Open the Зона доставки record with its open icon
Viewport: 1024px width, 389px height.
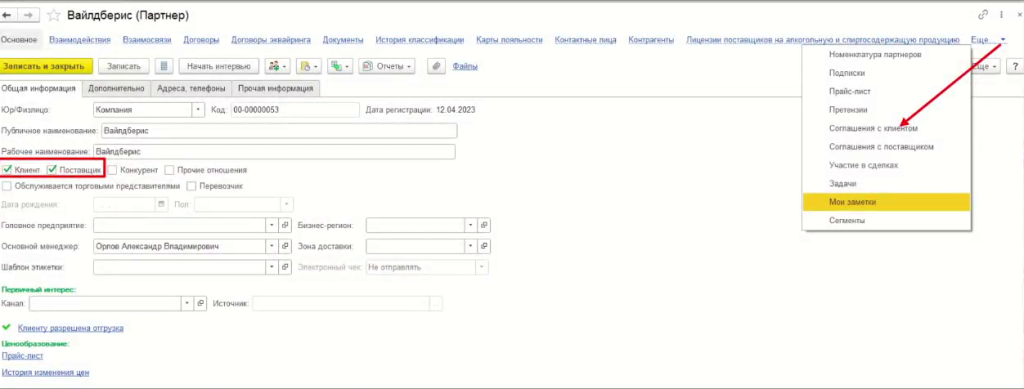[485, 246]
